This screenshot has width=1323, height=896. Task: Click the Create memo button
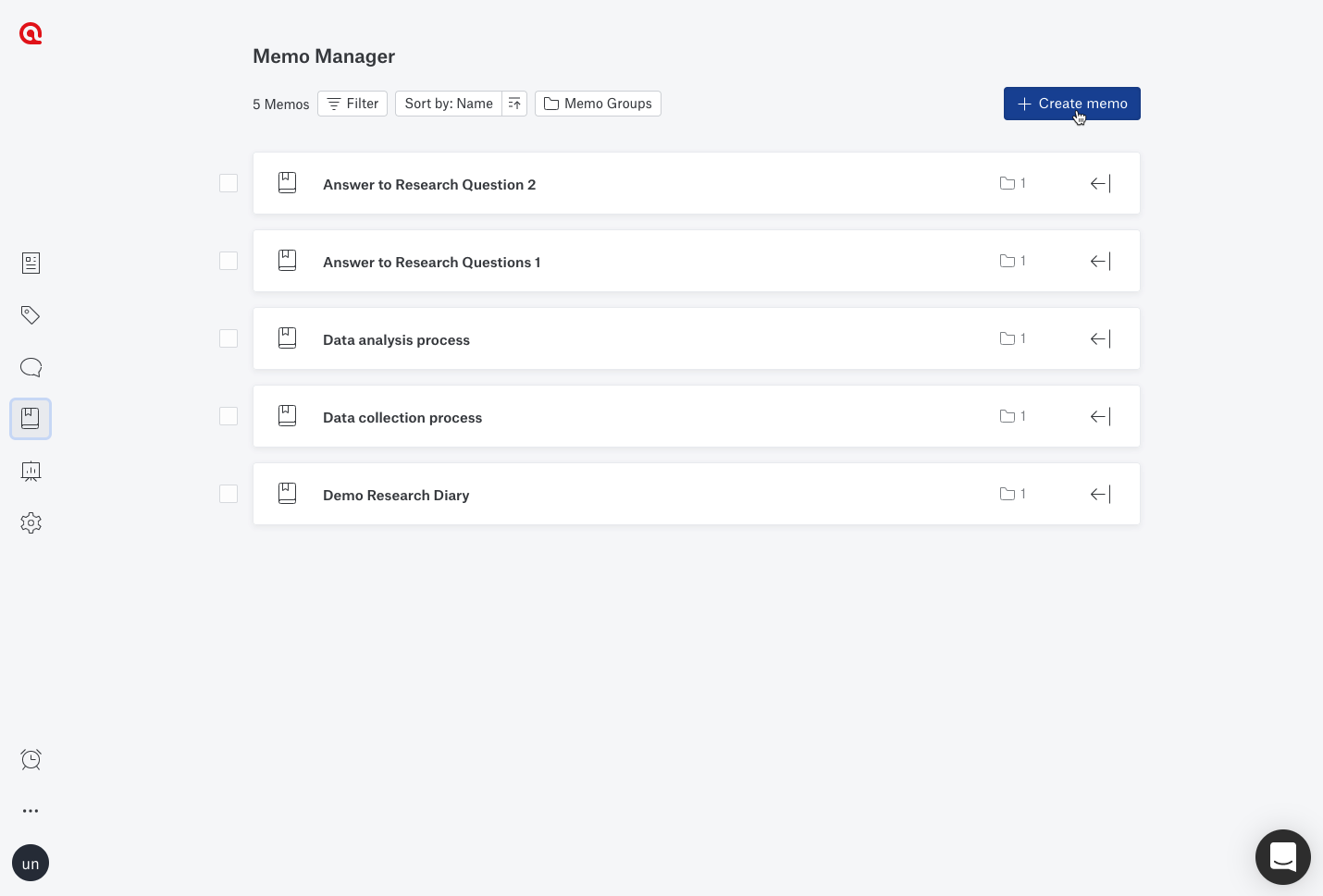pyautogui.click(x=1071, y=104)
